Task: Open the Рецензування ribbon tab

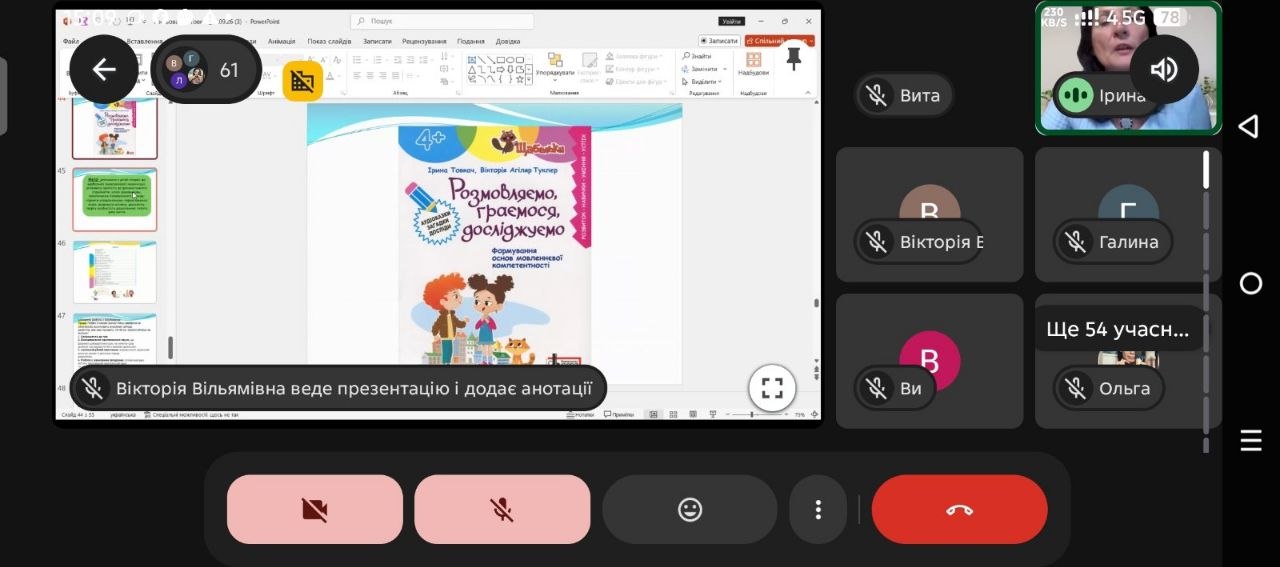Action: (x=424, y=41)
